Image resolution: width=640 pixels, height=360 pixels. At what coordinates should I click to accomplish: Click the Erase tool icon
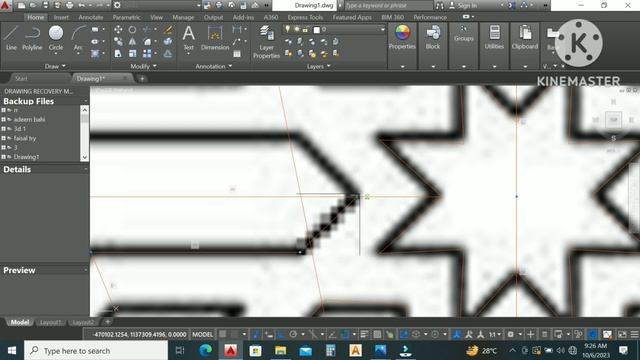(168, 29)
